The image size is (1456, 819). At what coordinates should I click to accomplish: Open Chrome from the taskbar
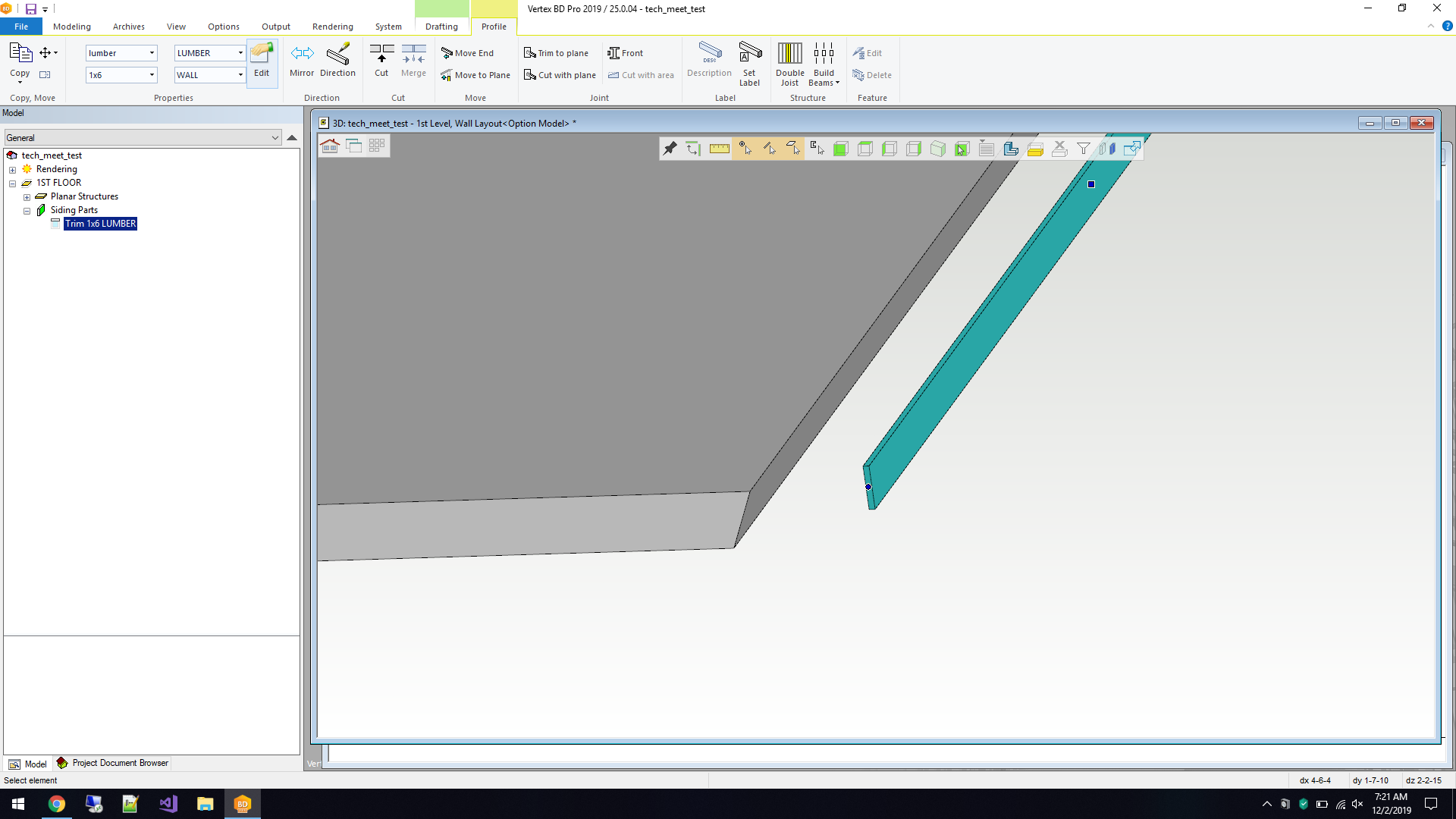point(57,804)
